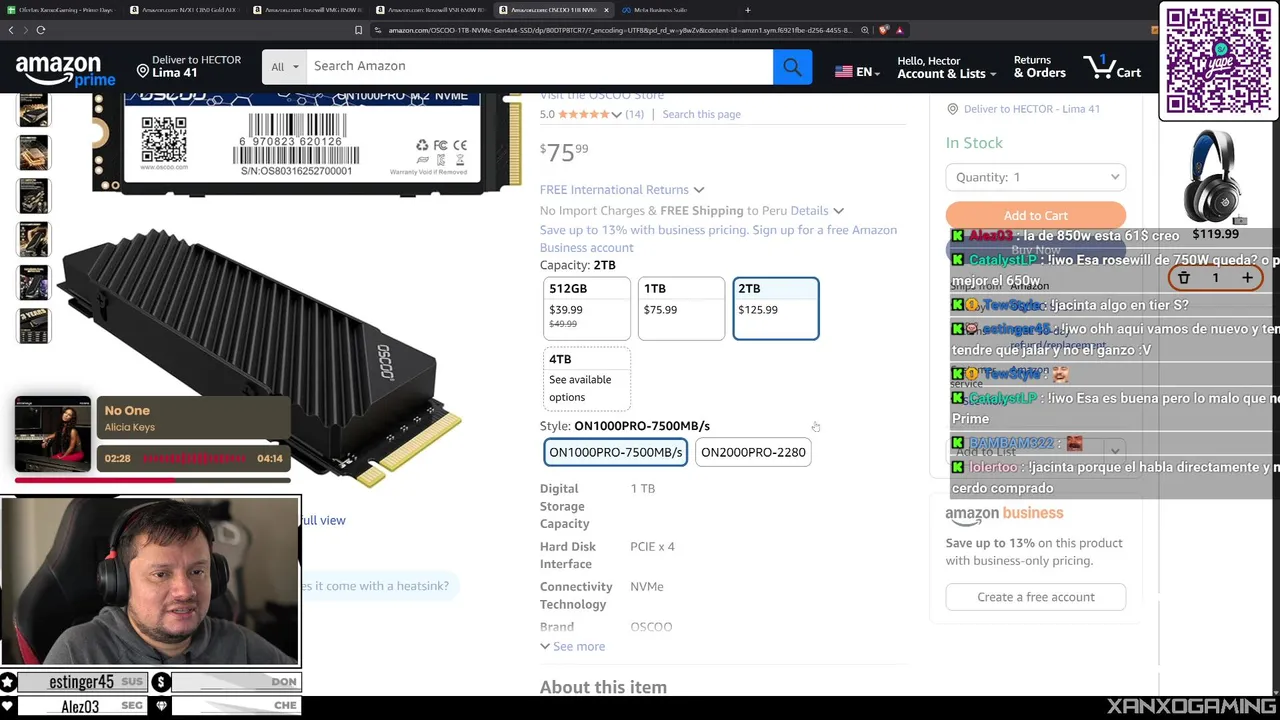Select the 3 Years warranty thumbnail
This screenshot has height=720, width=1280.
click(33, 325)
